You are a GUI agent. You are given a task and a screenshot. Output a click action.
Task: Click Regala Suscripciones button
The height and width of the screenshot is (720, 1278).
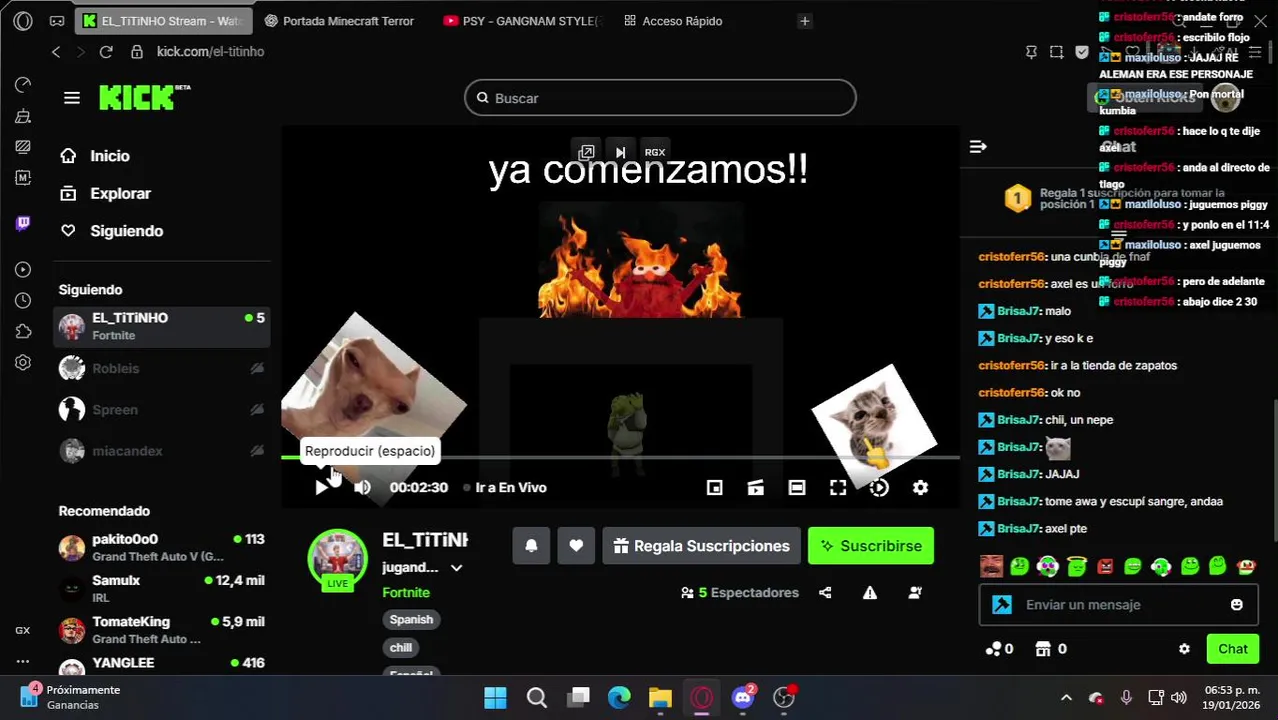[702, 546]
